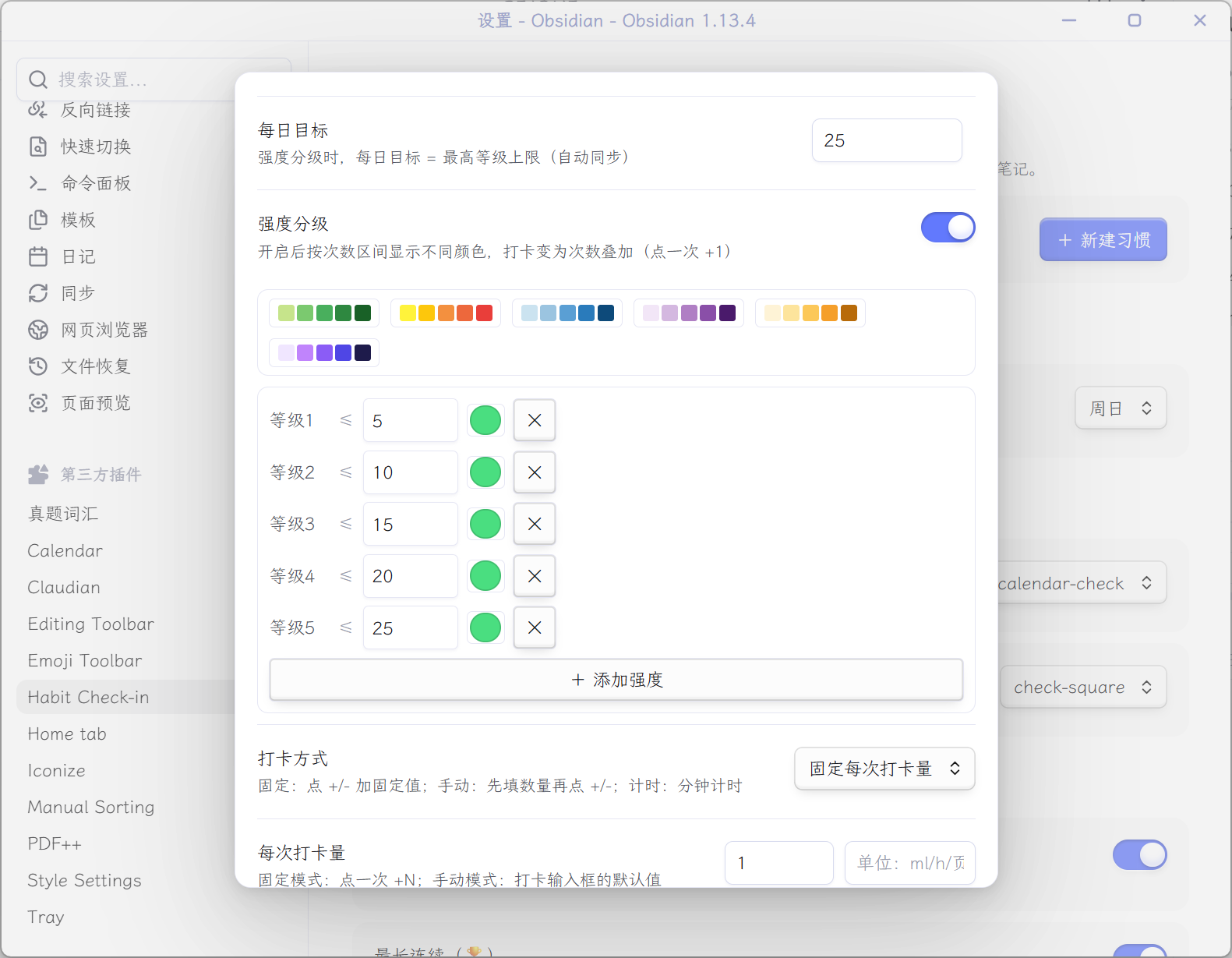Remove level 3 (等级3) with its X button

pos(535,524)
